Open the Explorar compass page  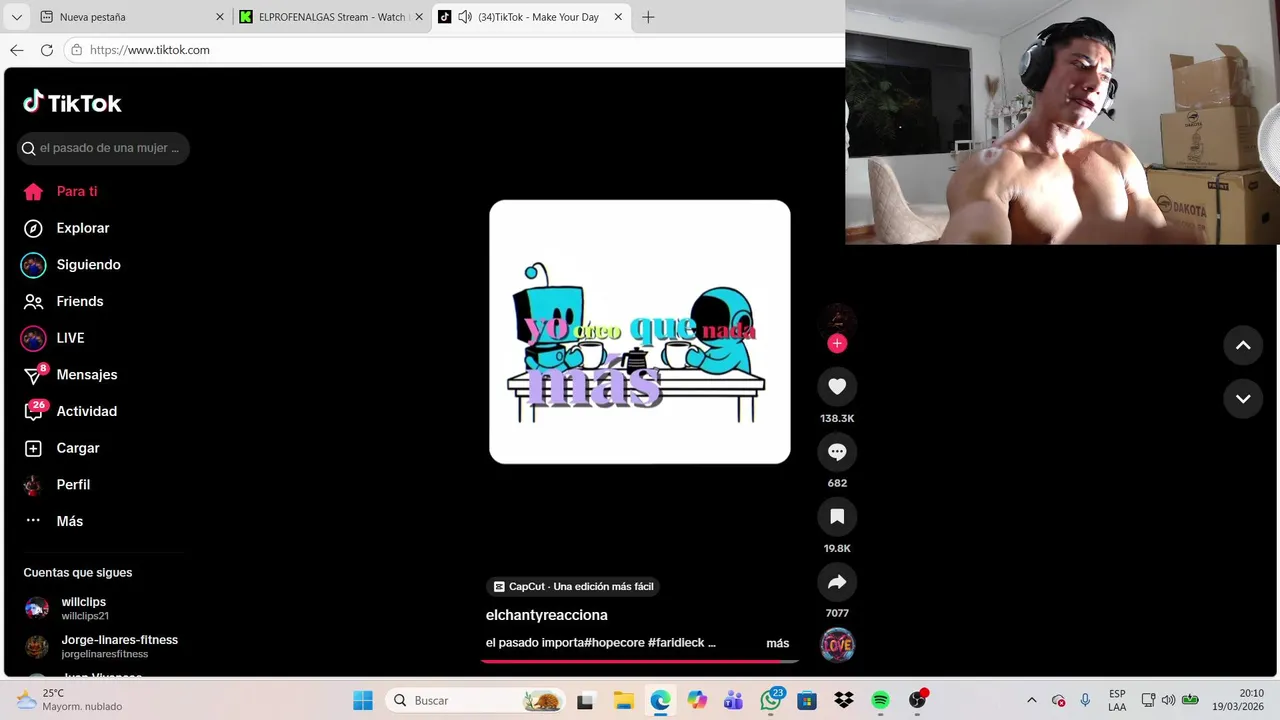(66, 228)
